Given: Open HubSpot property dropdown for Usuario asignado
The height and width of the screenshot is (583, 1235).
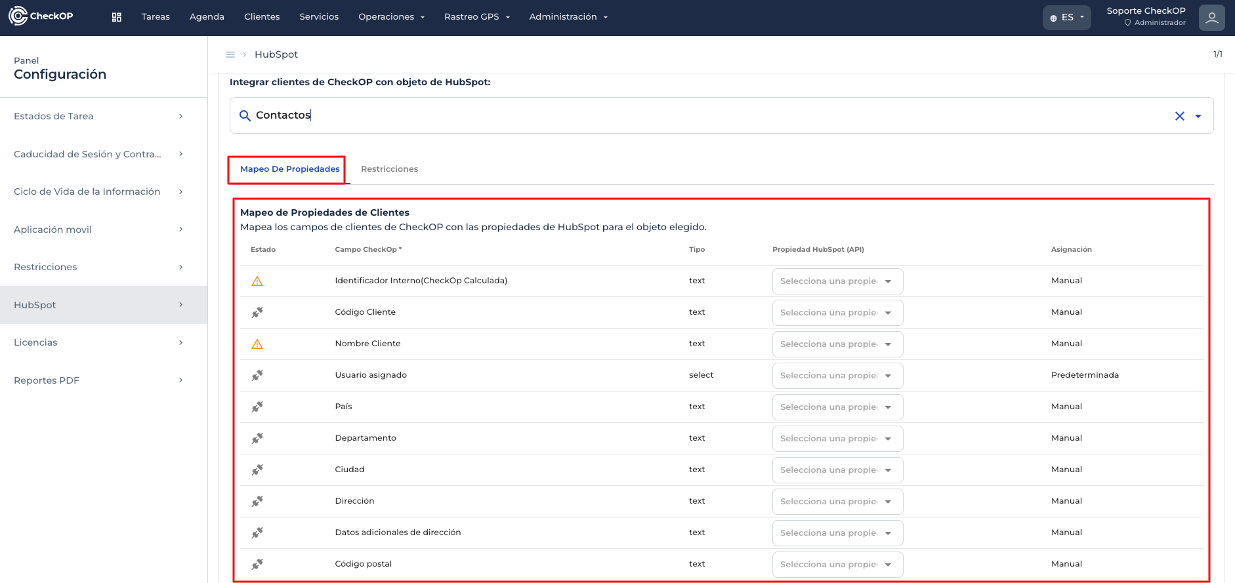Looking at the screenshot, I should [x=837, y=376].
